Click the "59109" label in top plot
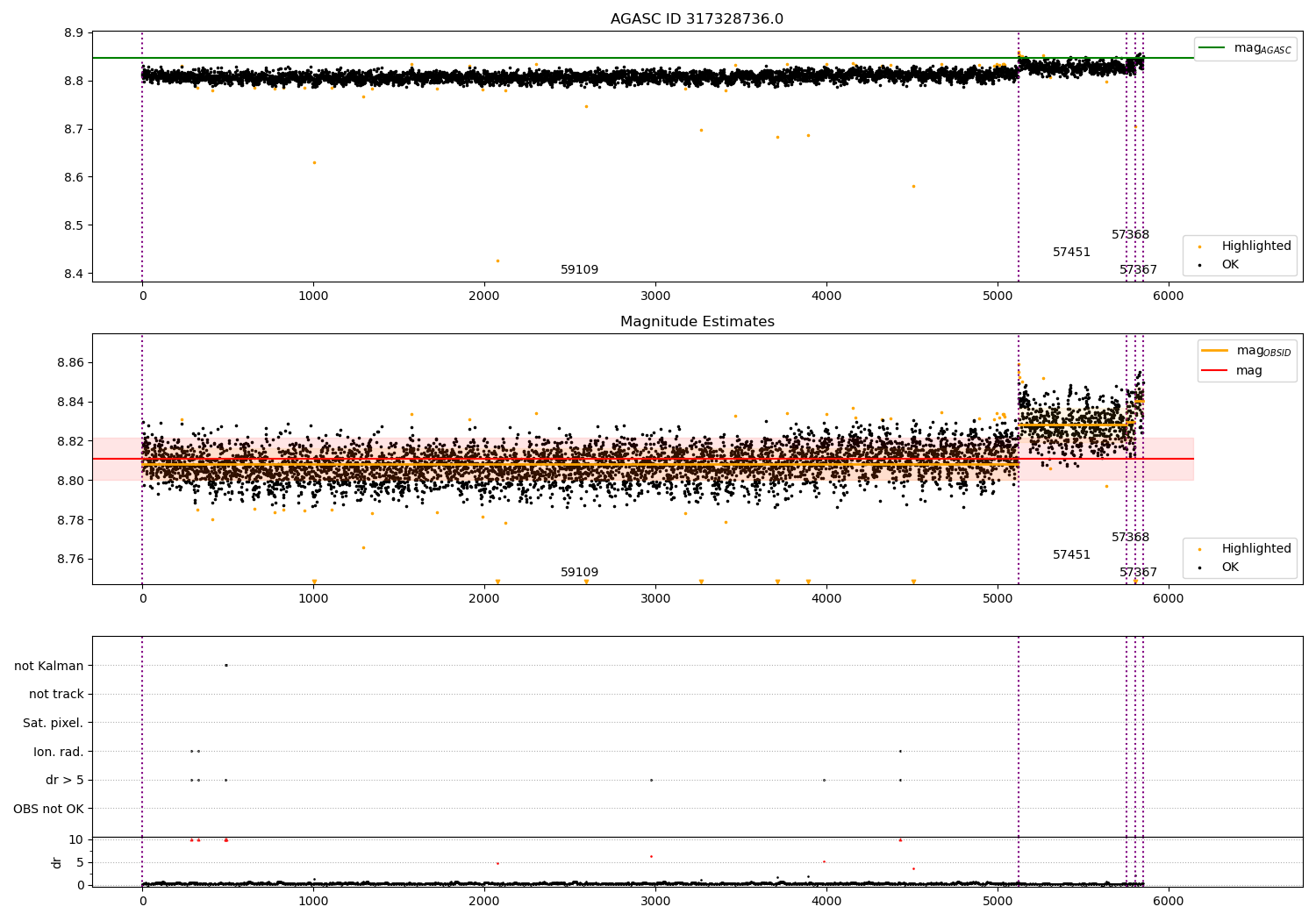 (579, 270)
